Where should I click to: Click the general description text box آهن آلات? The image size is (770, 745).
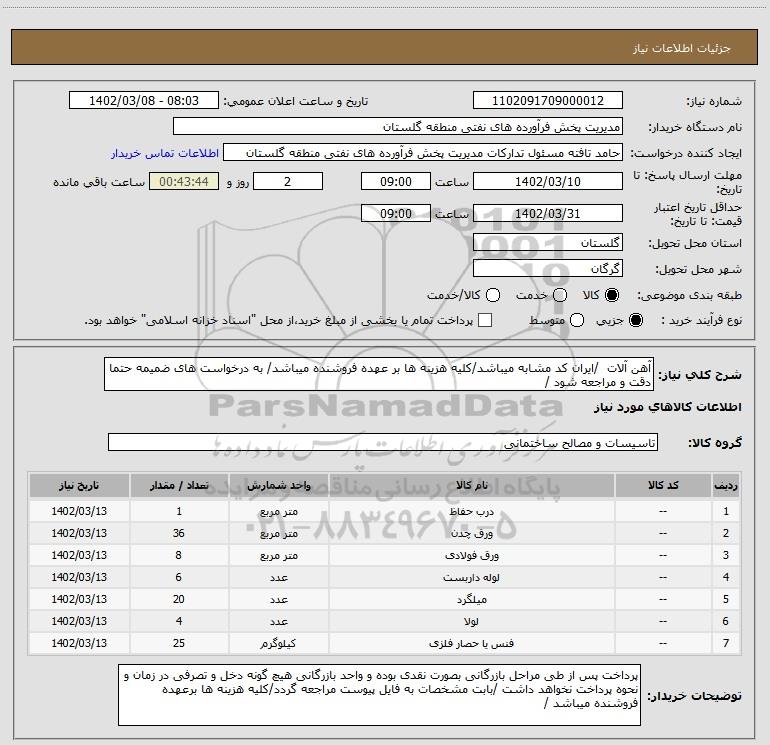click(x=379, y=375)
